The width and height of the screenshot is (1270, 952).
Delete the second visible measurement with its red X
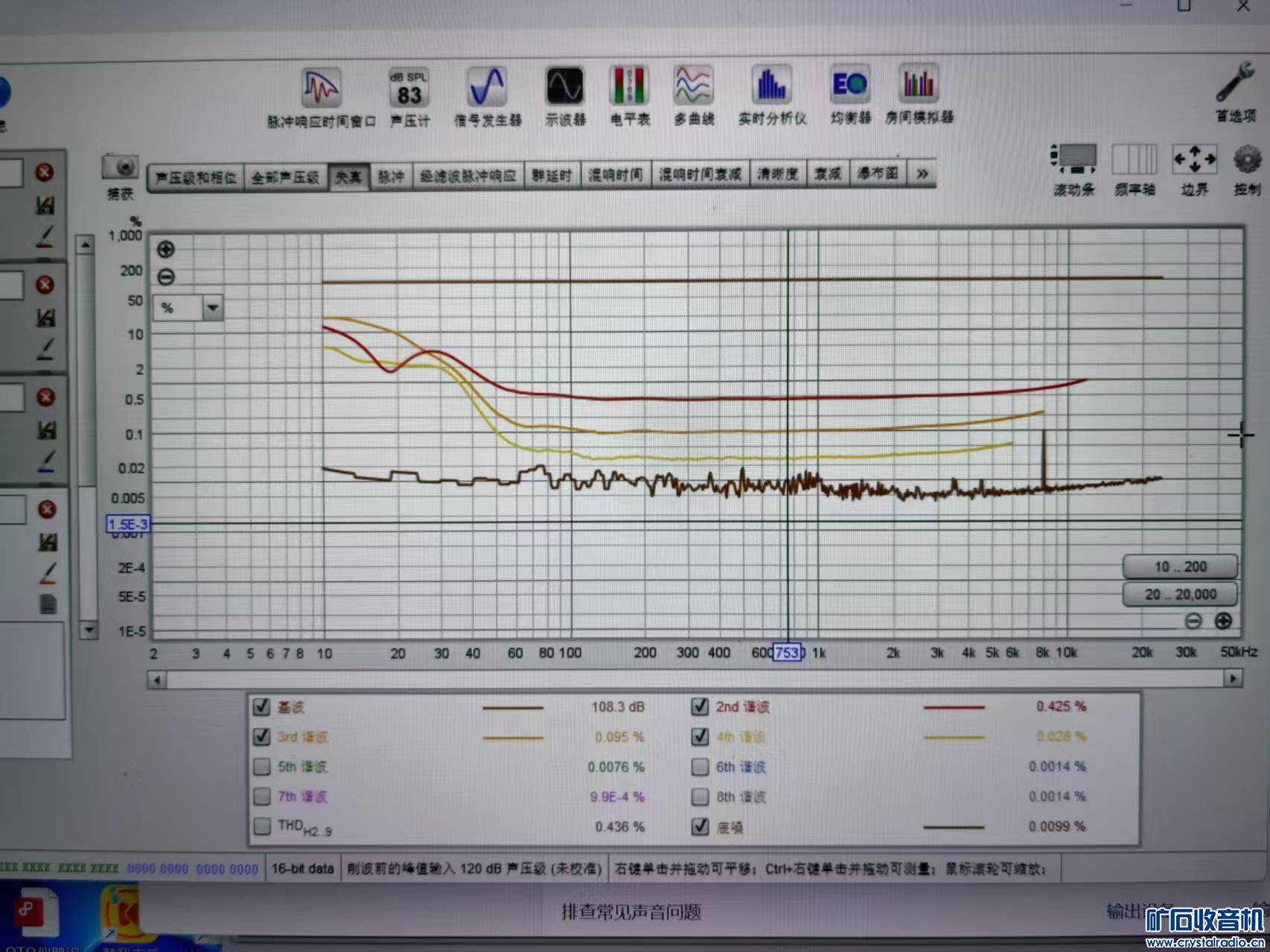coord(45,284)
